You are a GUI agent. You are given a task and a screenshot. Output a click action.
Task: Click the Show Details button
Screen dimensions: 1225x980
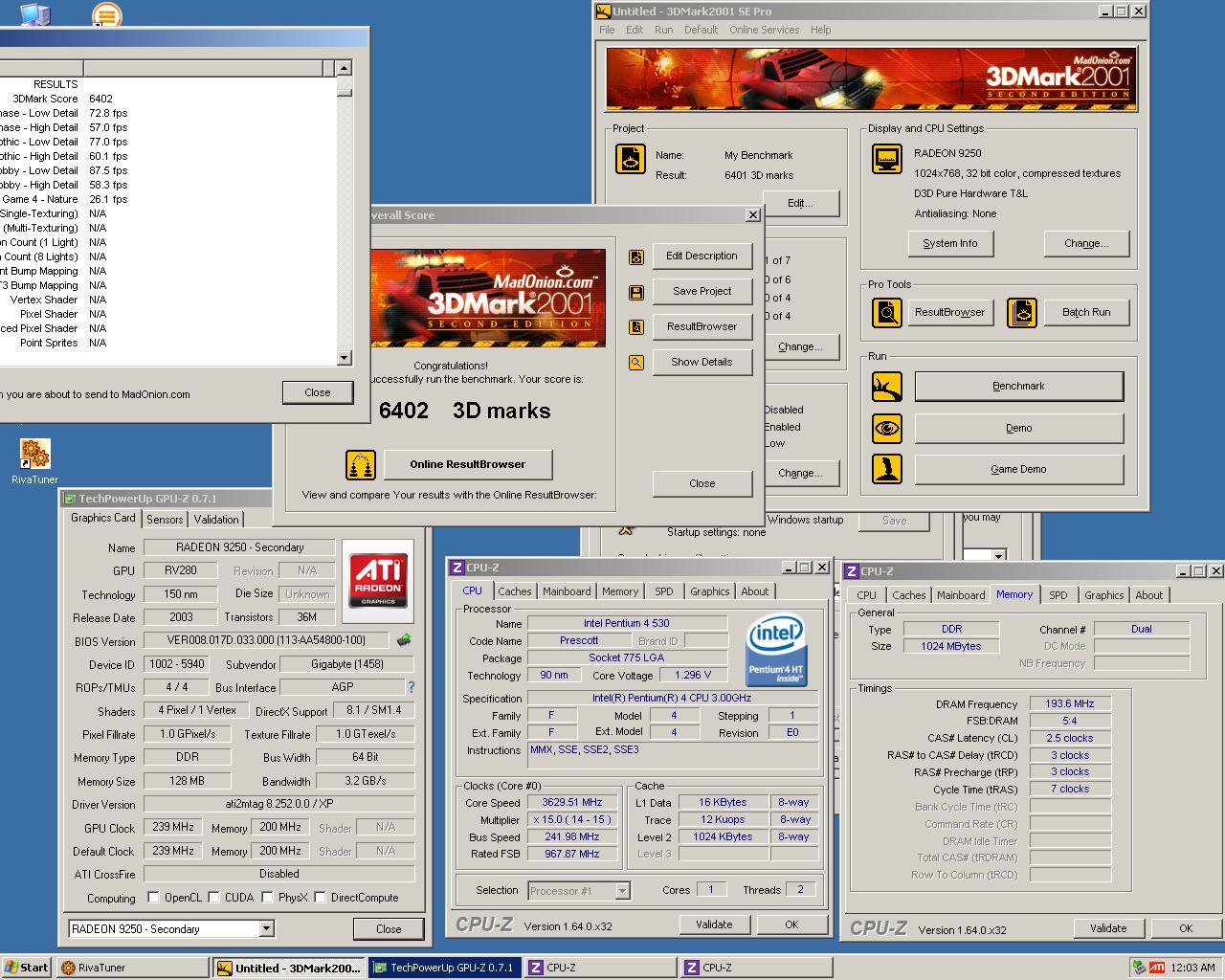point(702,363)
